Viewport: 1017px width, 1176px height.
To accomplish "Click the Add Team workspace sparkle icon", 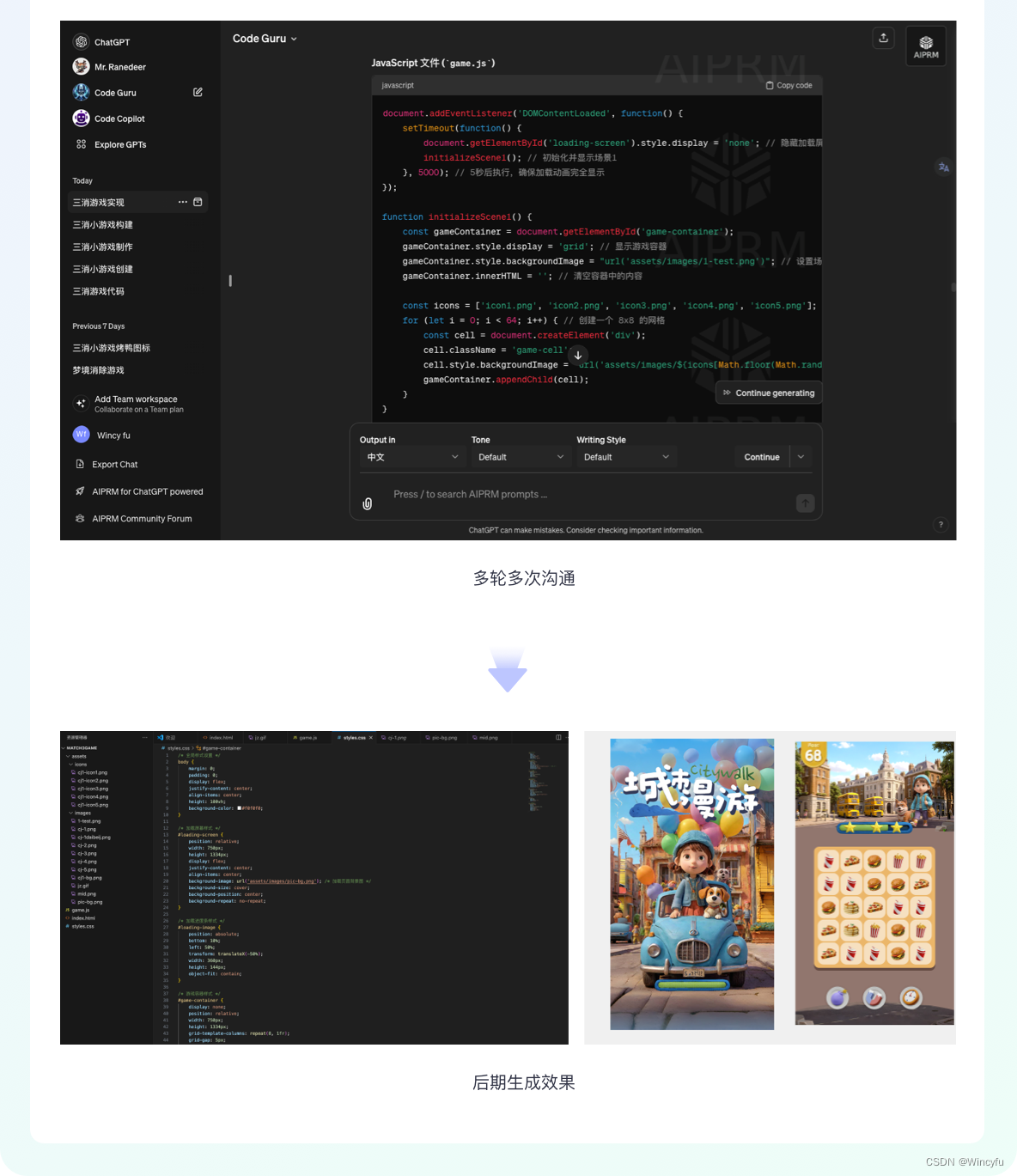I will 81,403.
